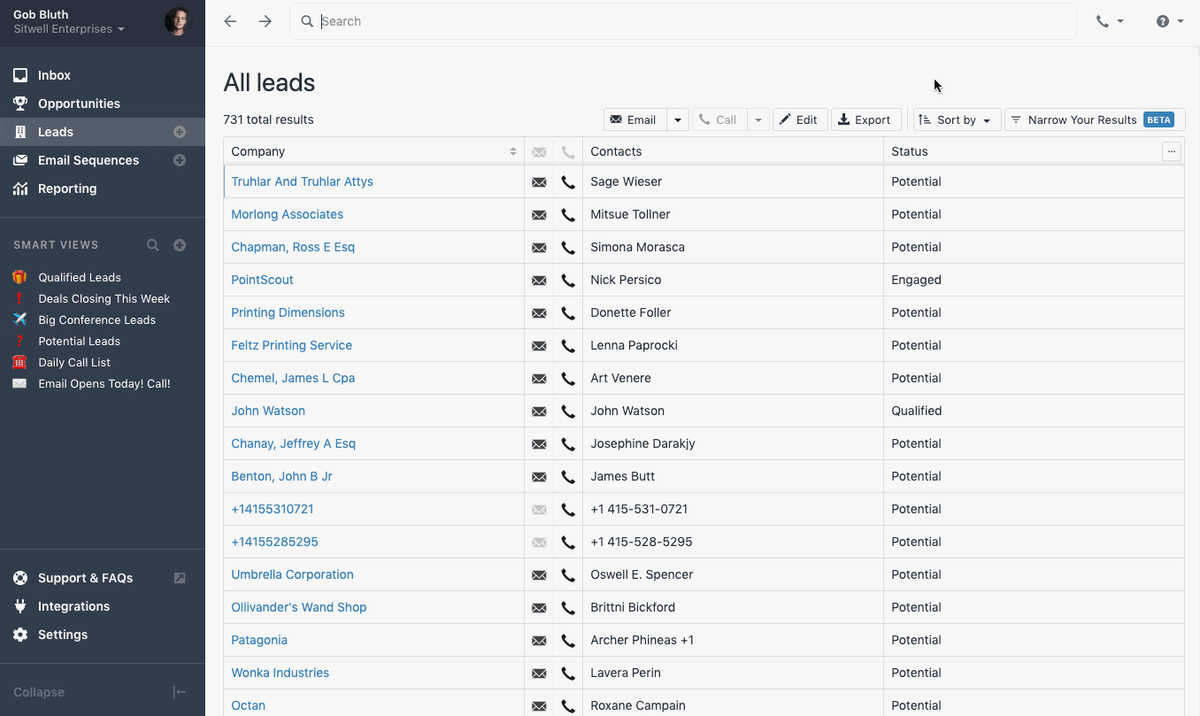Screen dimensions: 1200x716
Task: Click the forward arrow navigation icon
Action: tap(265, 21)
